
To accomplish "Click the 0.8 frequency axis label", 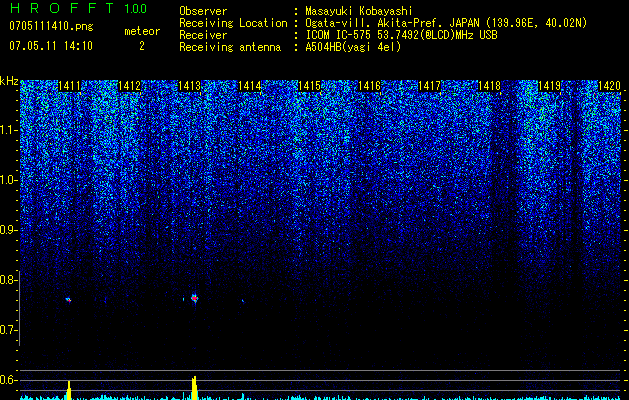I will pos(8,280).
